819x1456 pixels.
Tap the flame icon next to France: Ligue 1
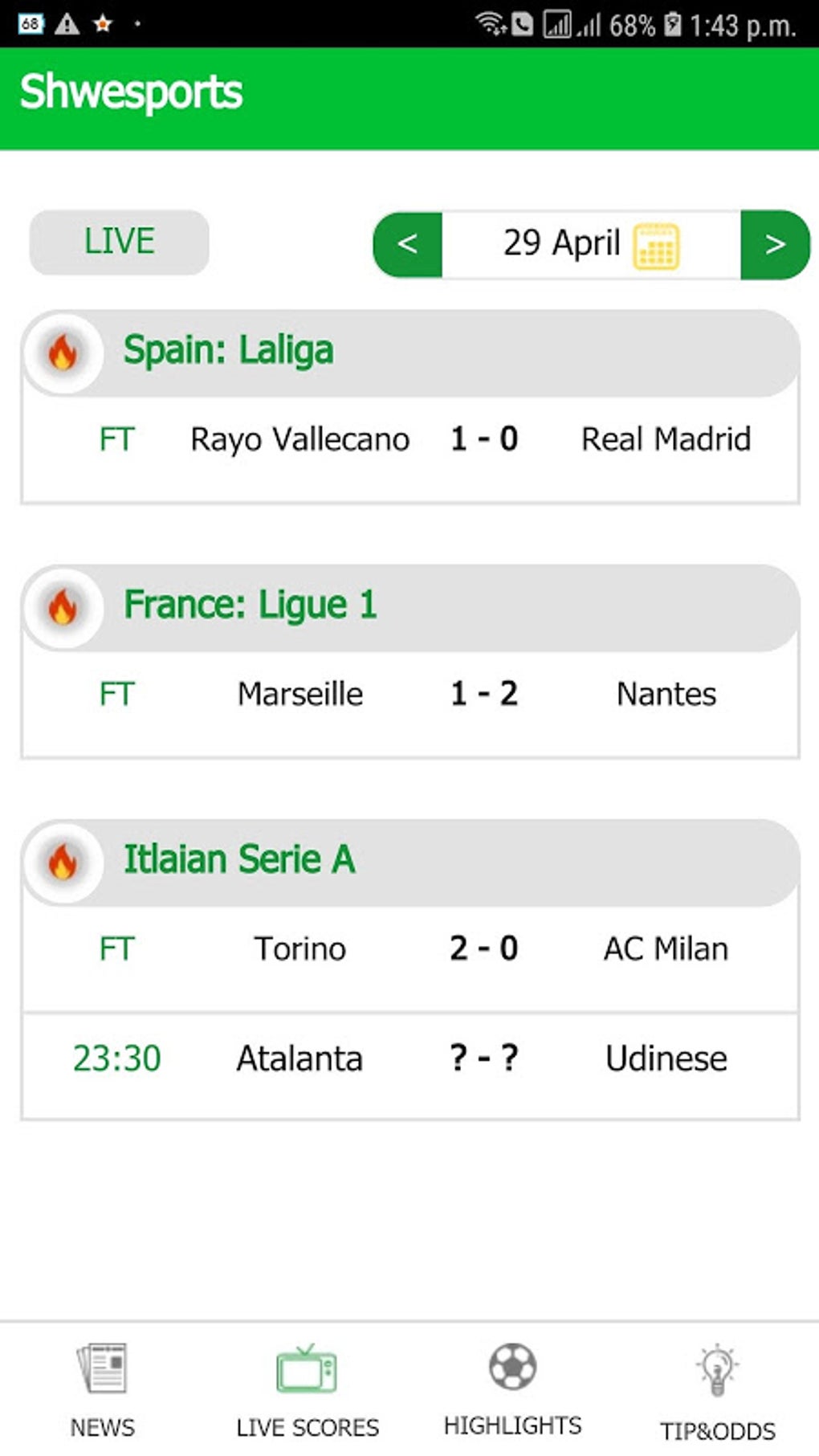(63, 607)
